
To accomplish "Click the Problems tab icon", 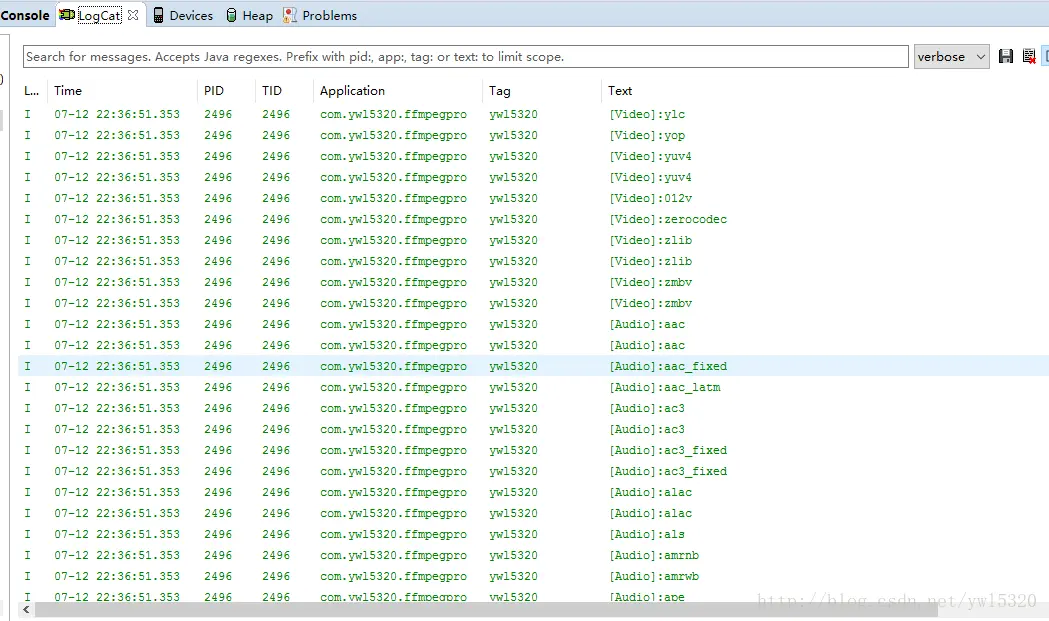I will point(290,15).
